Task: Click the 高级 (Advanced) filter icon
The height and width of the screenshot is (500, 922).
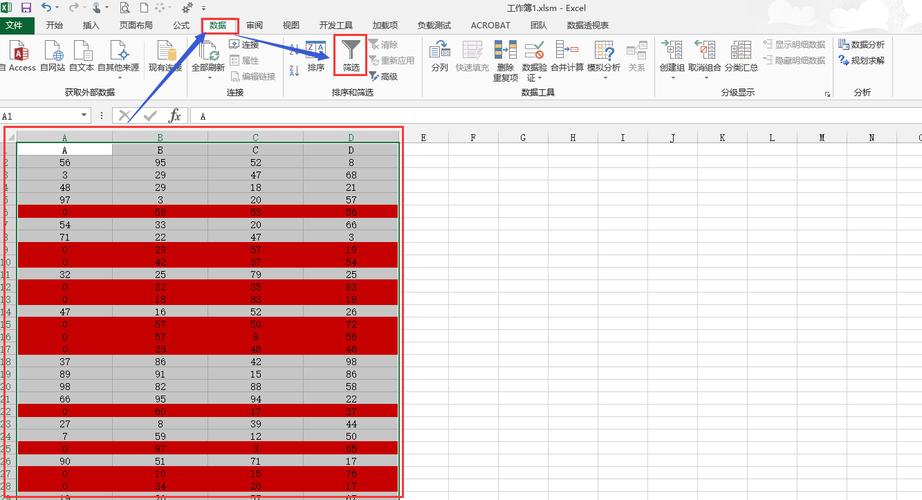Action: [374, 76]
